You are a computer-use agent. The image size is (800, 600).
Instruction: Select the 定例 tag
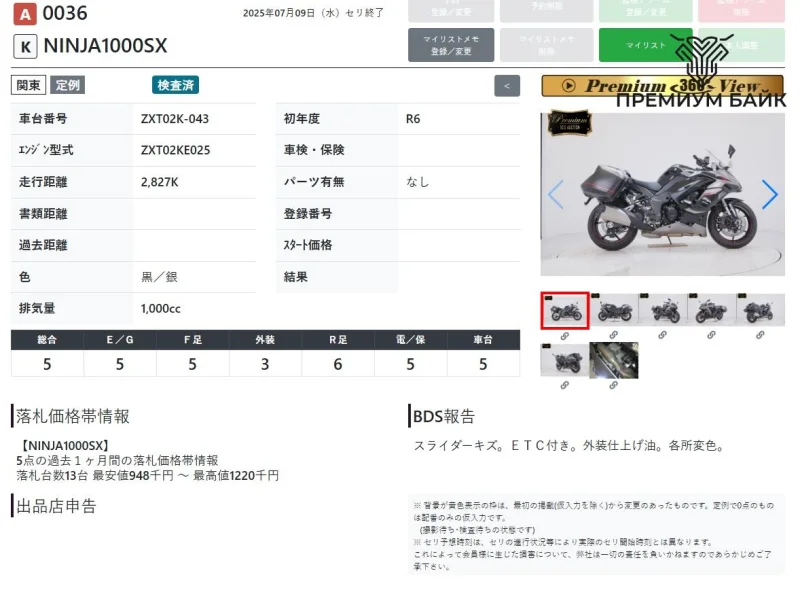[68, 85]
